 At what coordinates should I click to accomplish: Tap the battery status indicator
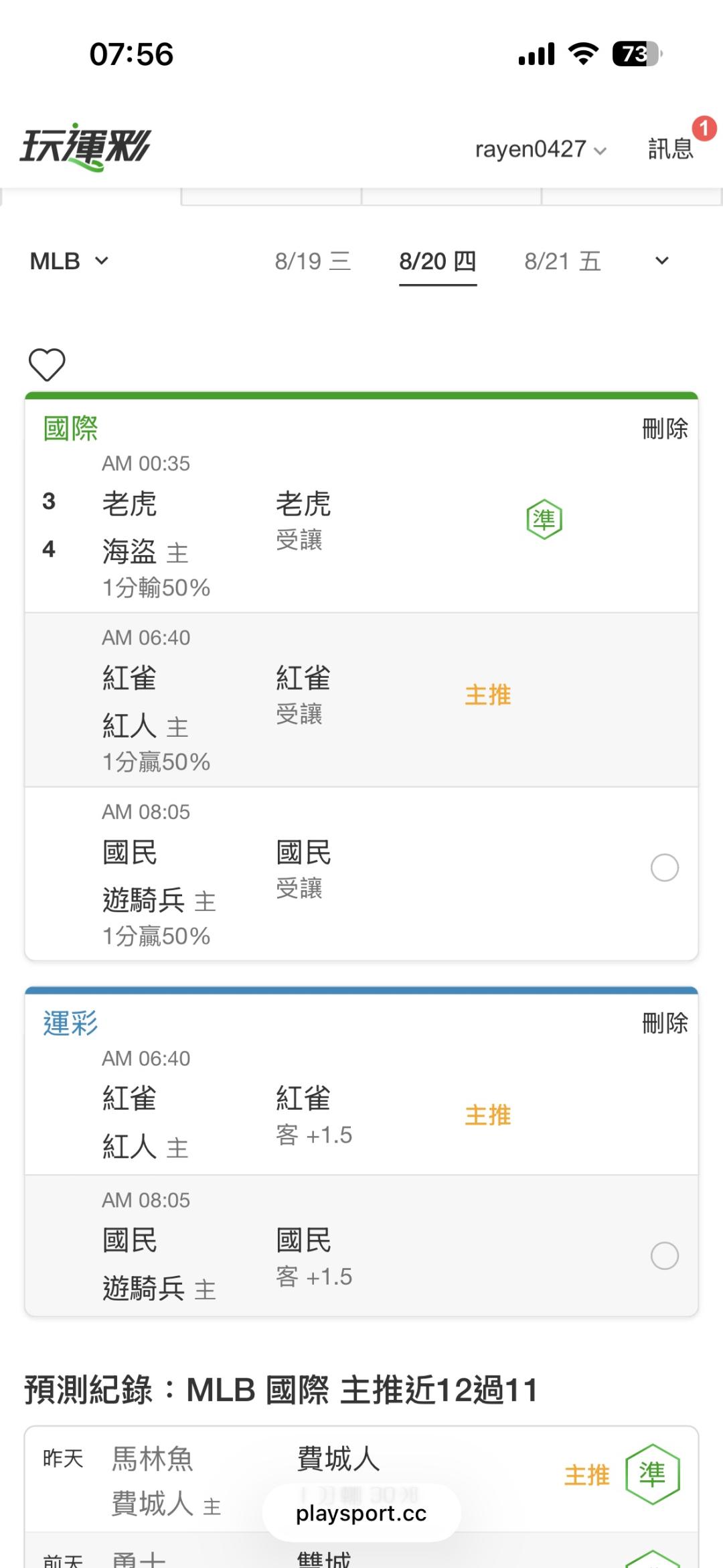click(x=637, y=54)
